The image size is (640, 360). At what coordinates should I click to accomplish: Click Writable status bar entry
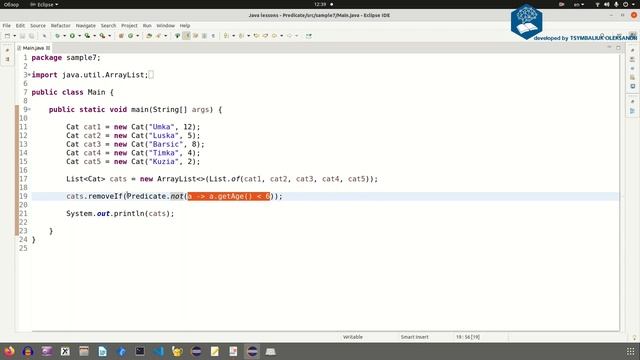pyautogui.click(x=353, y=337)
